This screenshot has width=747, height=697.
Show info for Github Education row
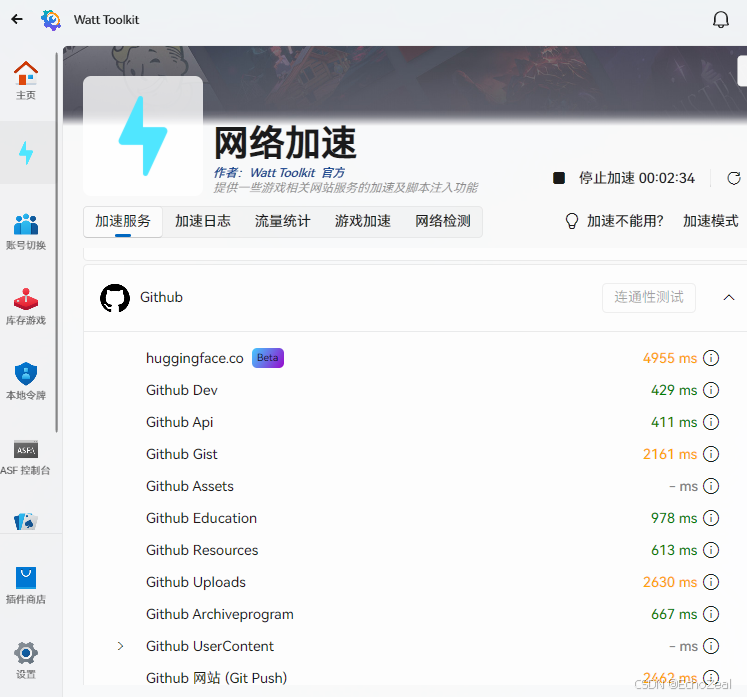click(711, 518)
